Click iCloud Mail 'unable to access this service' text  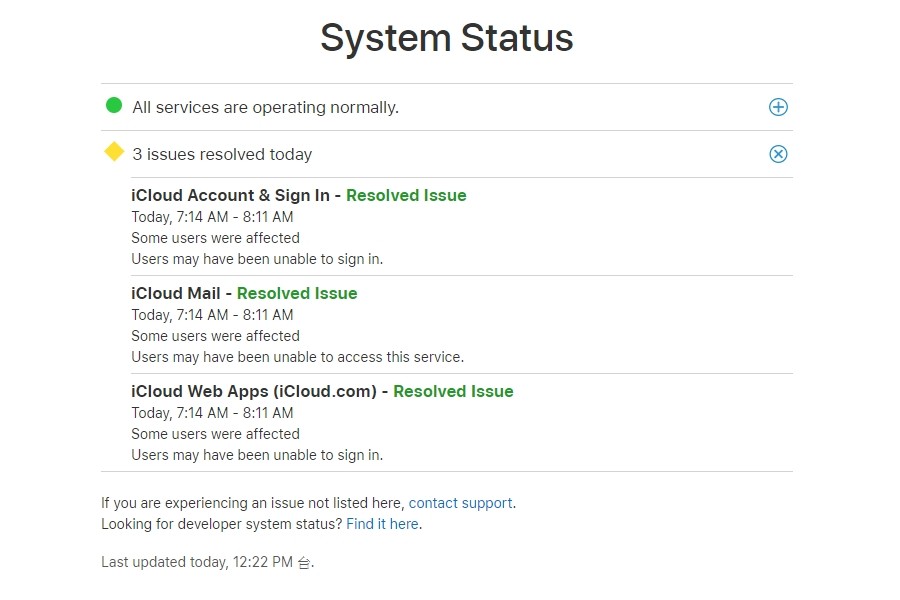click(x=297, y=357)
